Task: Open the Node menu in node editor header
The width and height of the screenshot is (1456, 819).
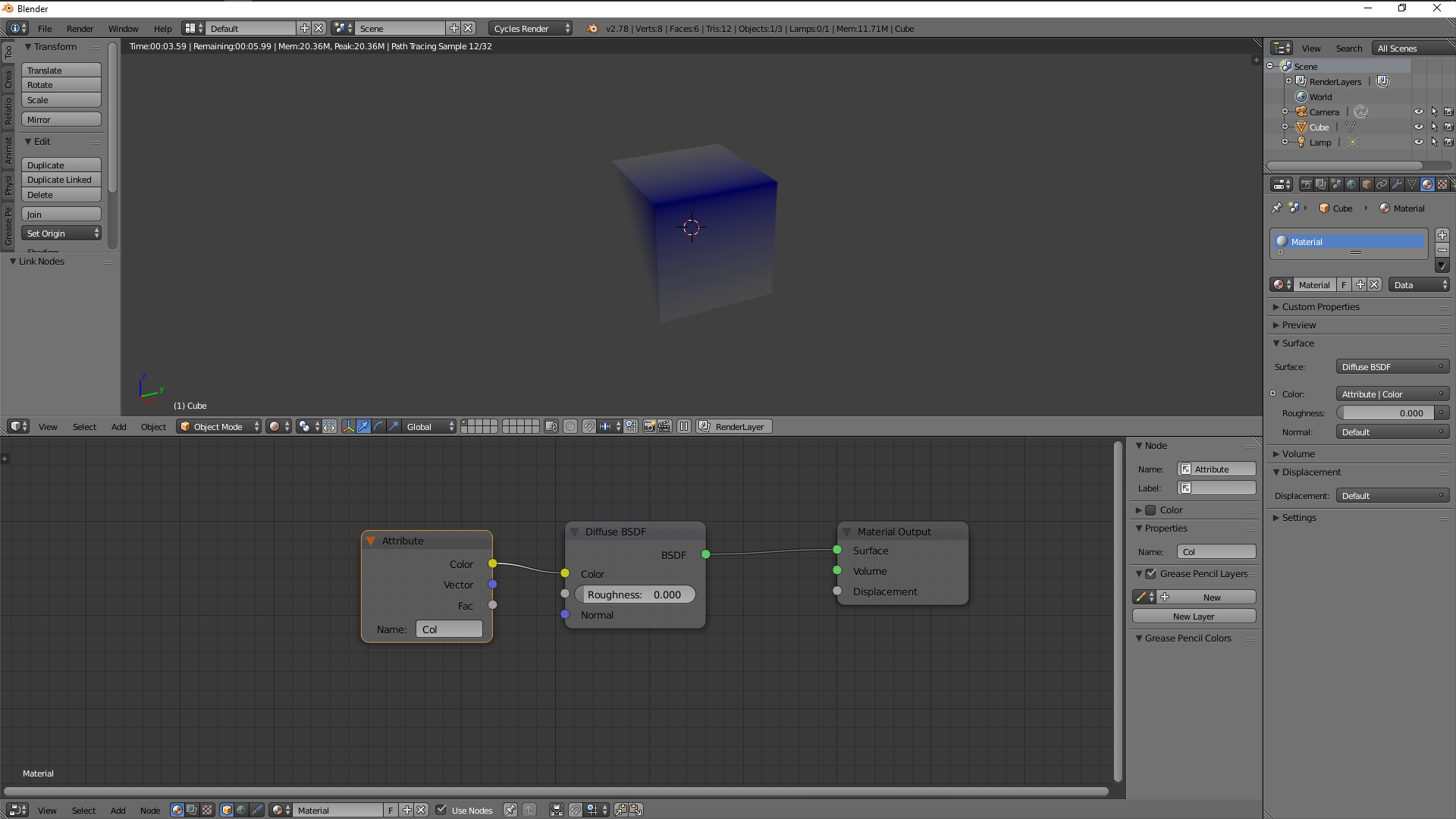Action: click(150, 810)
